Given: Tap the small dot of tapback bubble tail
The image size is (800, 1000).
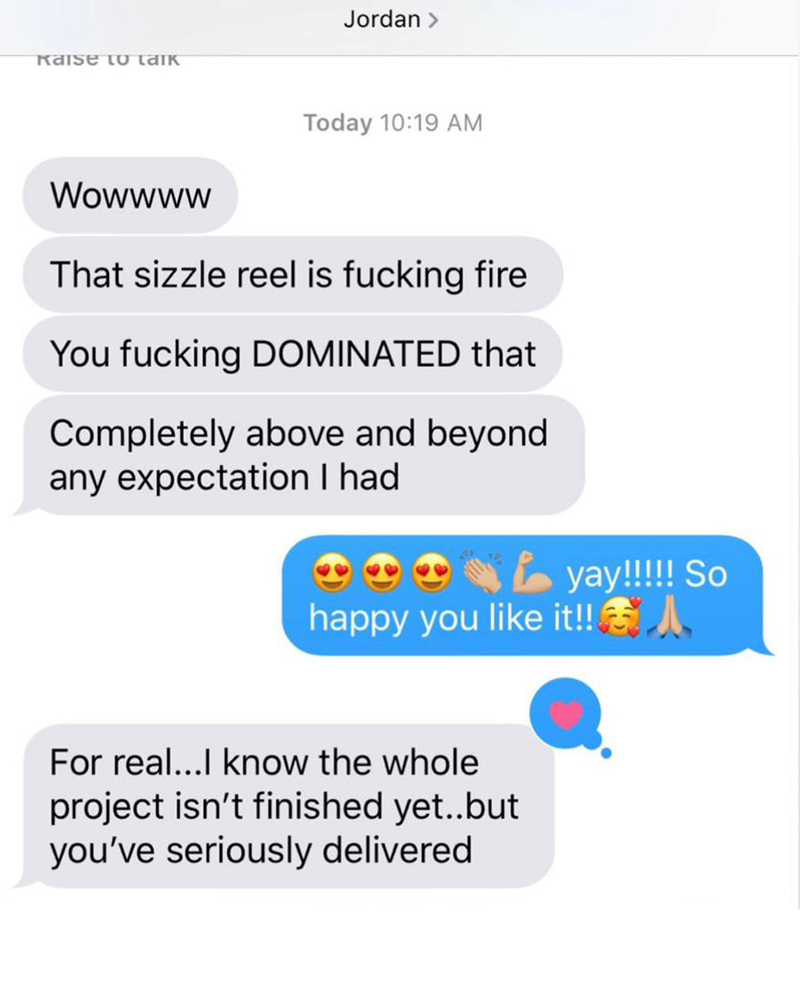Looking at the screenshot, I should 606,753.
